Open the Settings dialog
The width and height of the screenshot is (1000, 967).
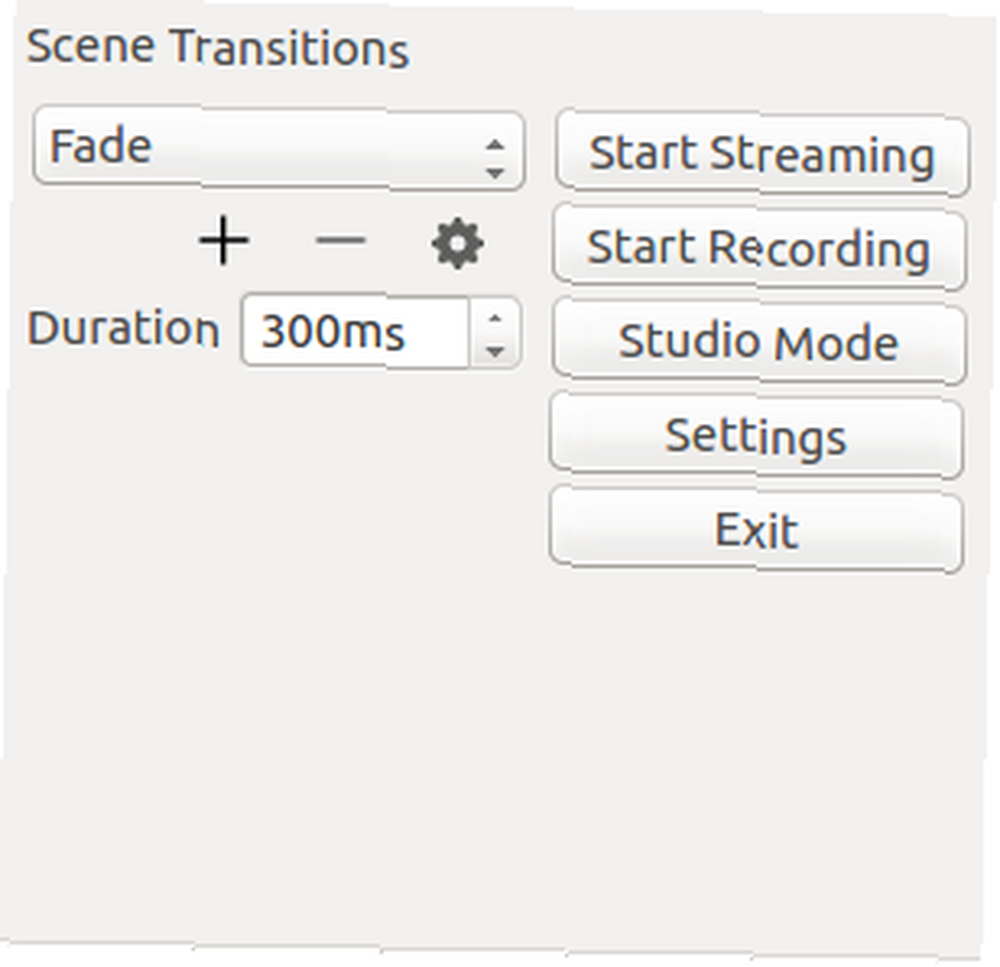point(756,436)
